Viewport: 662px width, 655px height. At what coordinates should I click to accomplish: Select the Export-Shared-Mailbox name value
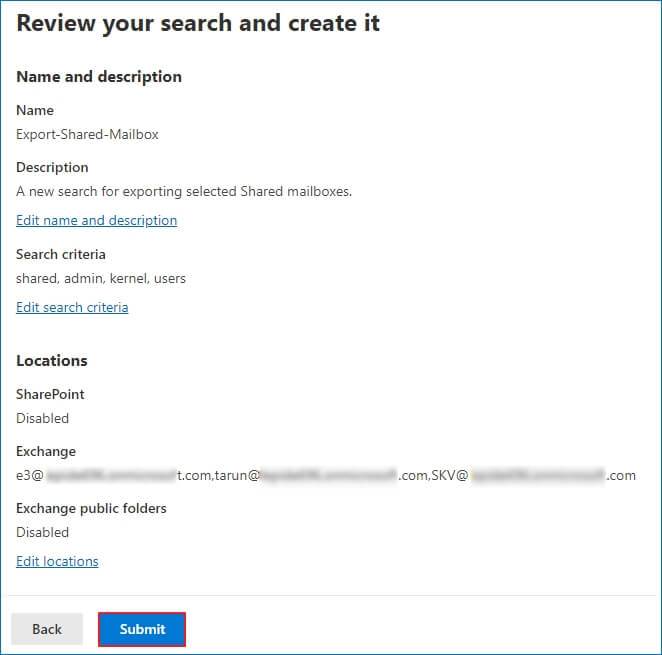coord(87,134)
